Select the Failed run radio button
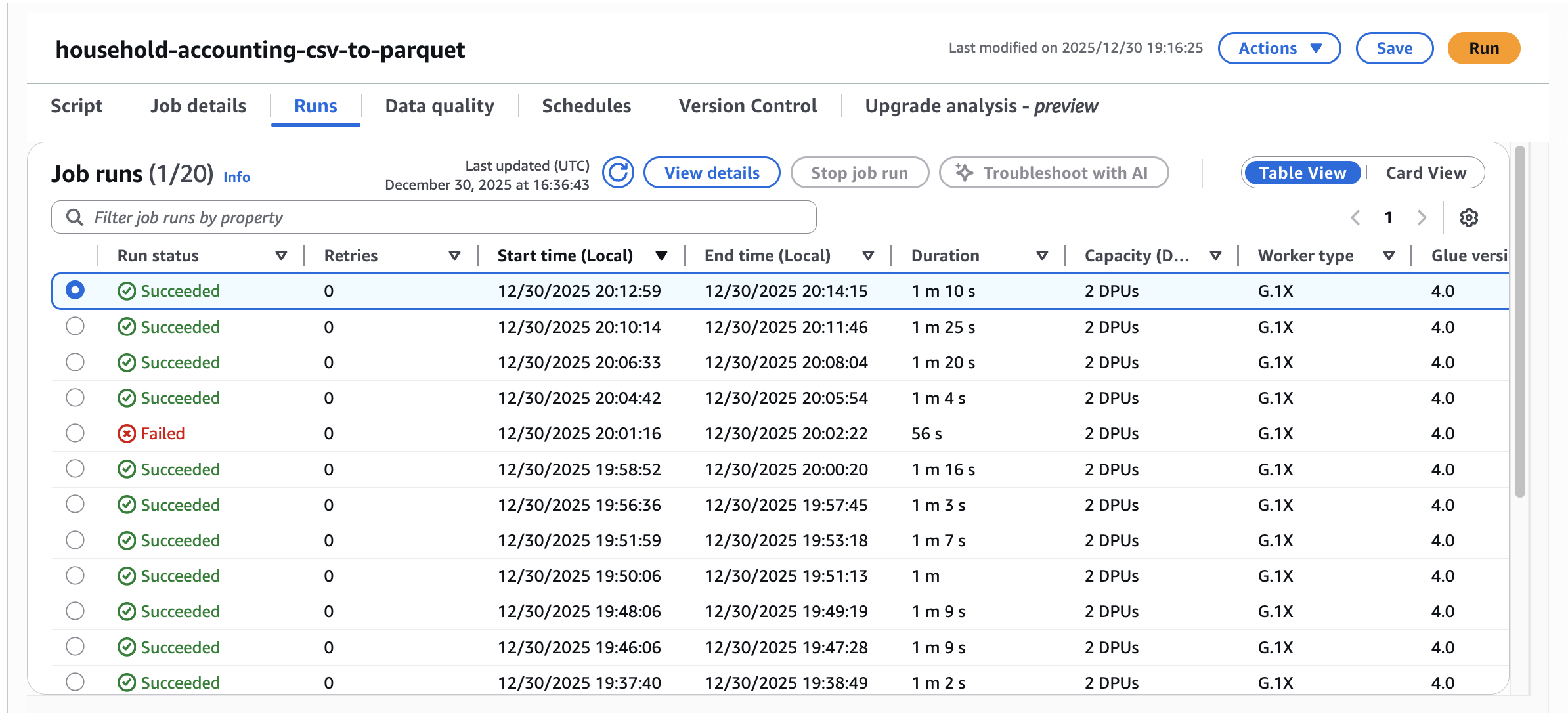 [76, 433]
